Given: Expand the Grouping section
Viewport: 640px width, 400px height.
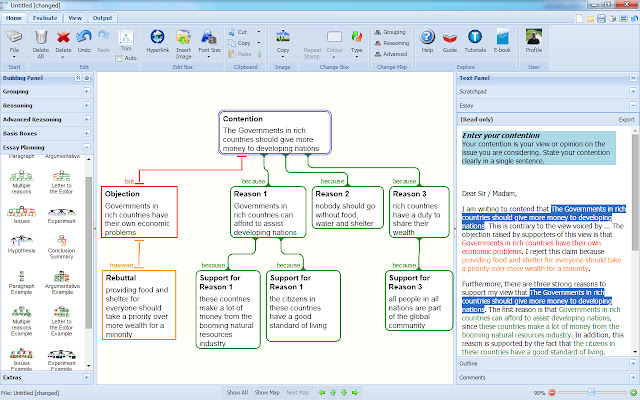Looking at the screenshot, I should pos(87,91).
